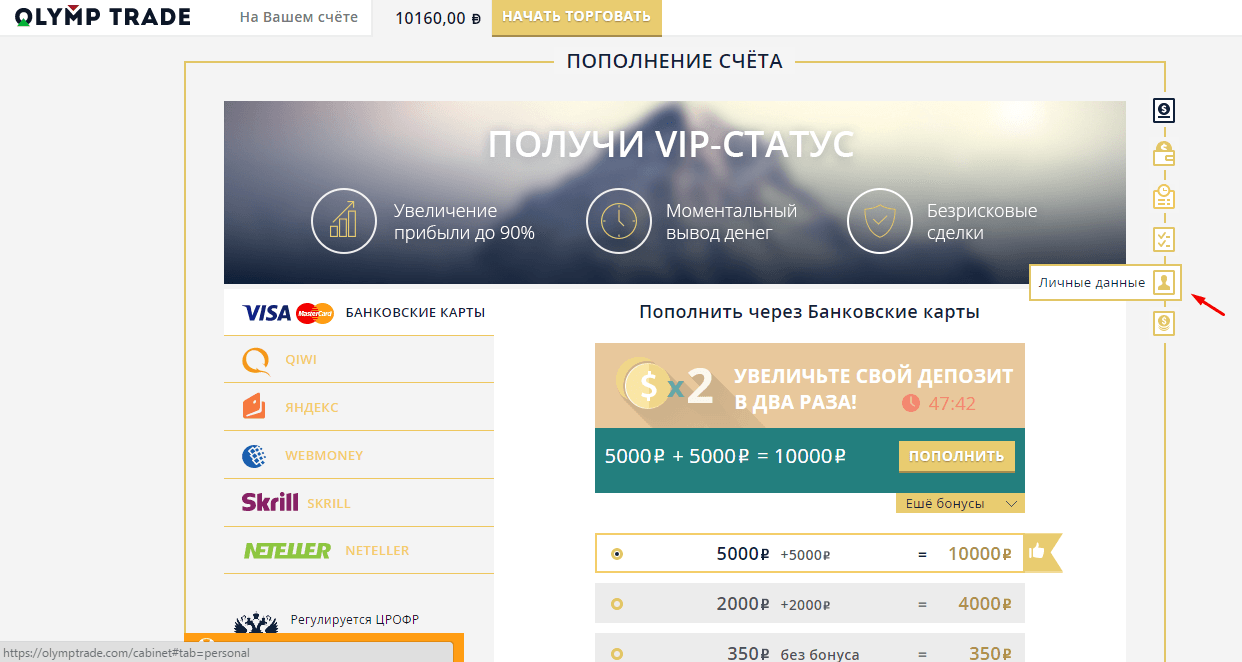Click the shield checkmark icon in banner

point(880,221)
